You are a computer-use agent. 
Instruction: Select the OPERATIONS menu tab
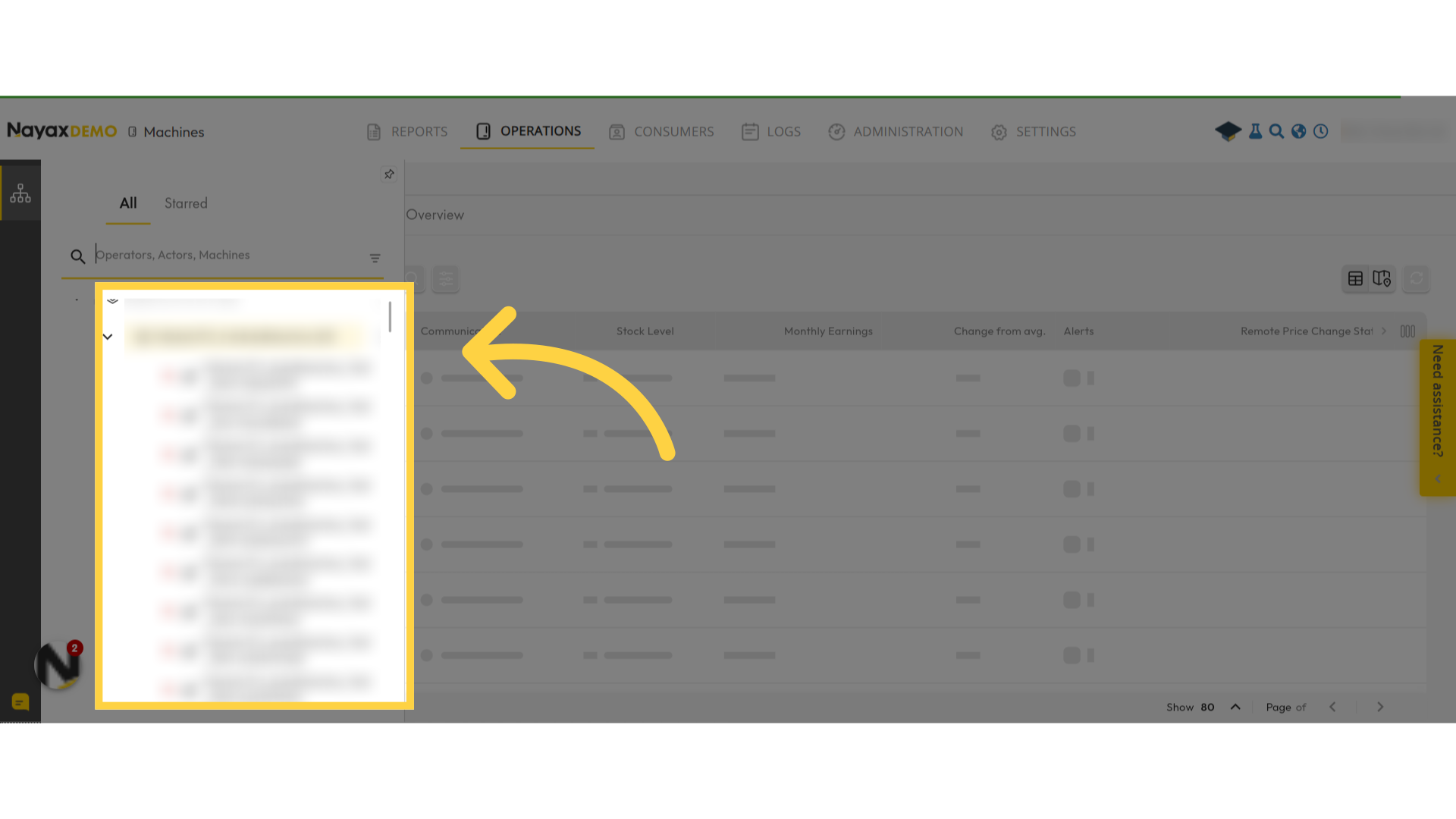pyautogui.click(x=528, y=131)
